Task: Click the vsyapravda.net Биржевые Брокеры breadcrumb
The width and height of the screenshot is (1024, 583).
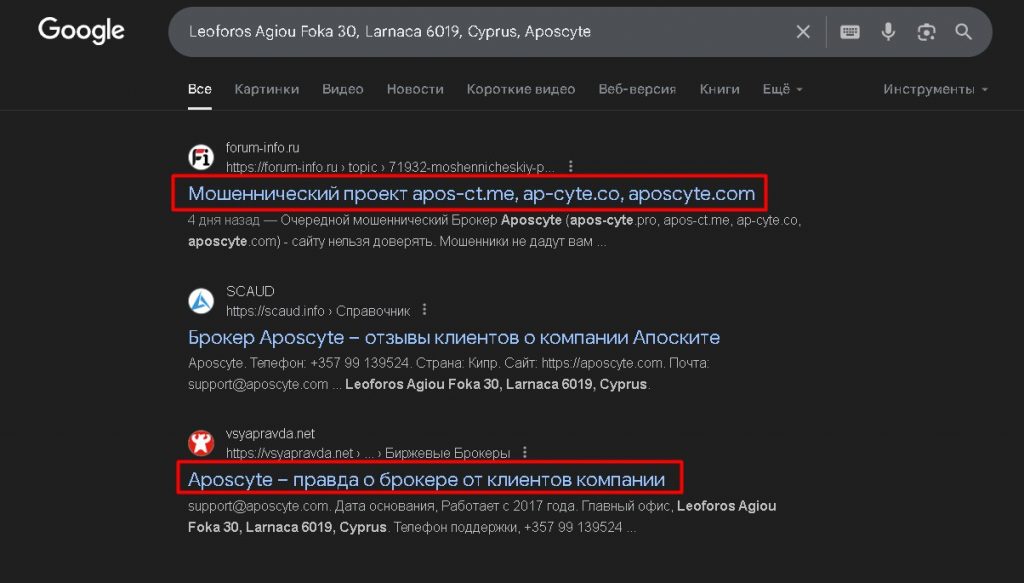Action: click(x=368, y=453)
